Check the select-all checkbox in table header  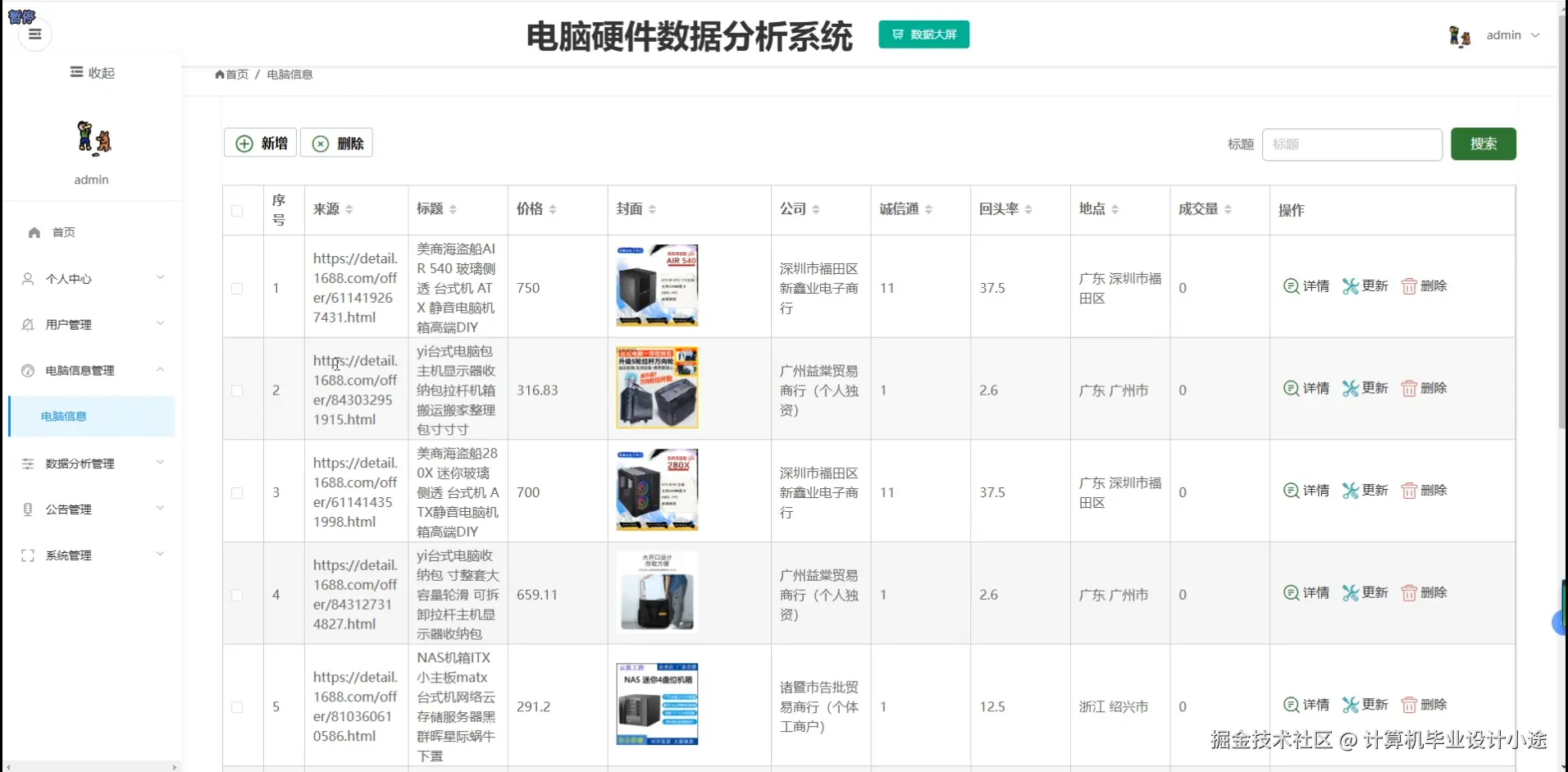[x=238, y=210]
